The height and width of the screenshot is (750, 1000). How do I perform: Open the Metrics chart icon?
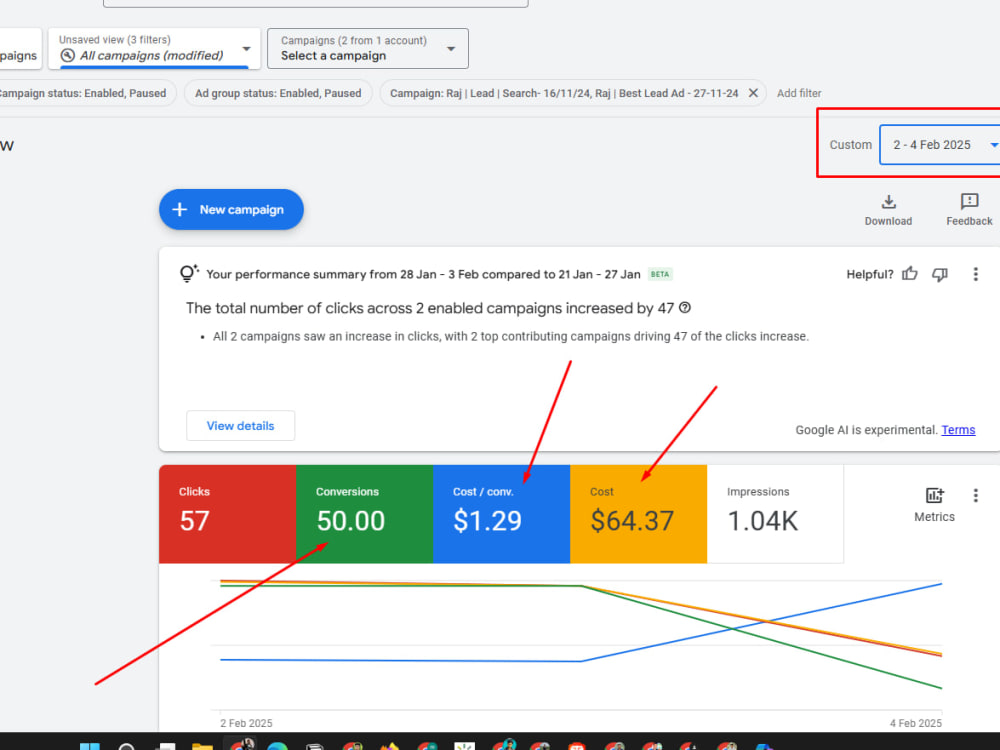click(x=934, y=496)
